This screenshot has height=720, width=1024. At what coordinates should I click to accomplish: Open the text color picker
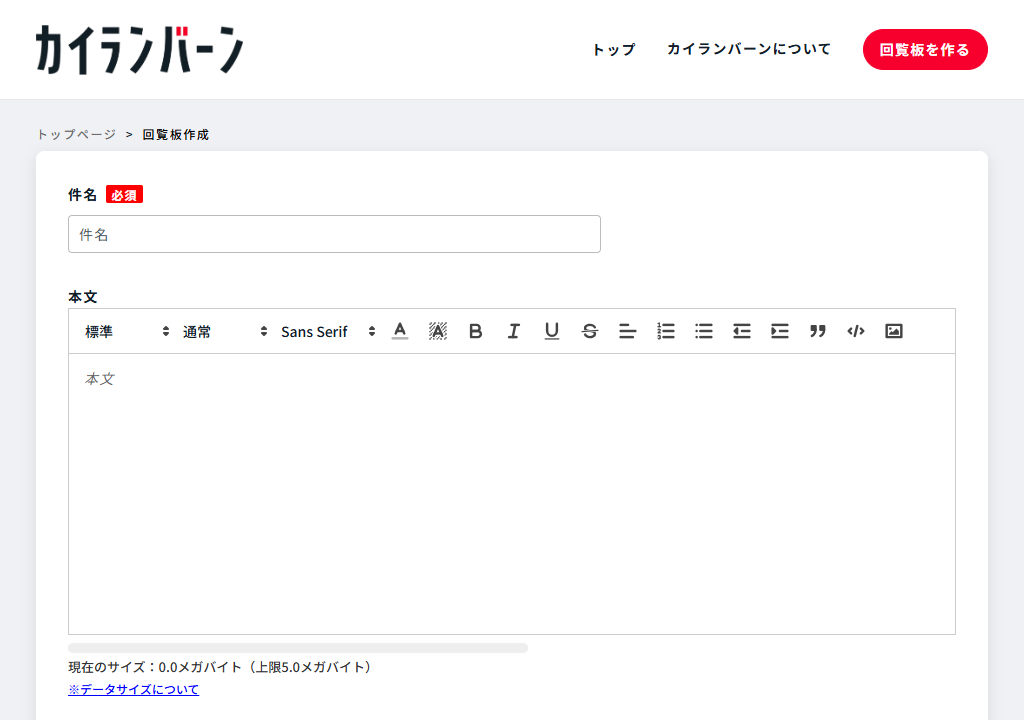[x=400, y=331]
